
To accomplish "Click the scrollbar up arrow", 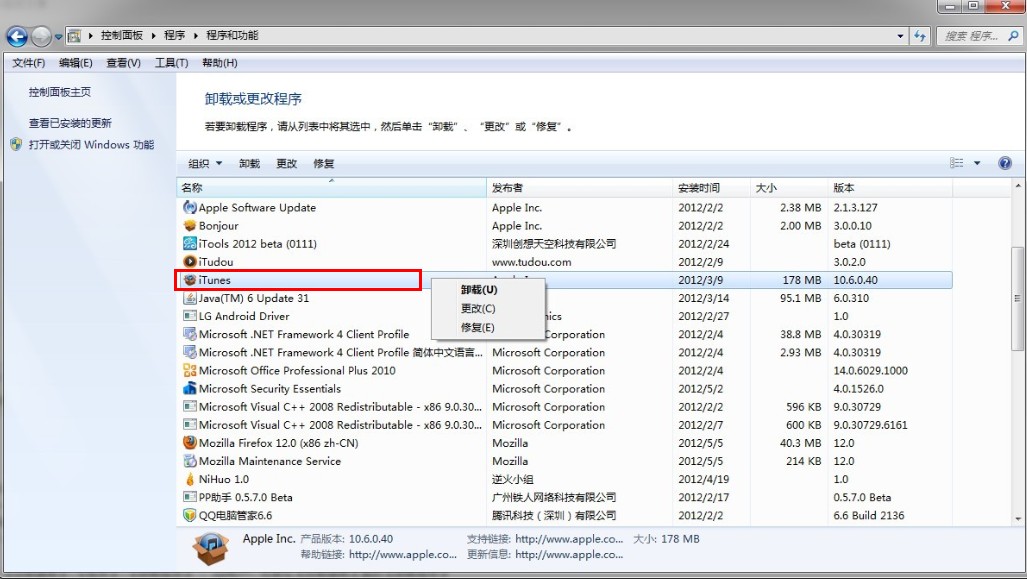I will pyautogui.click(x=1018, y=187).
